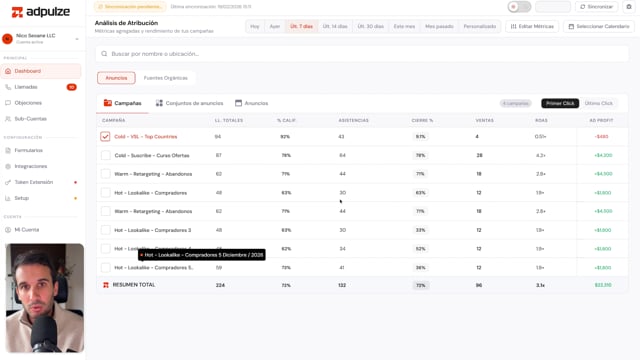The image size is (640, 360).
Task: Click the Nico Seoane LLC avatar
Action: [7, 39]
